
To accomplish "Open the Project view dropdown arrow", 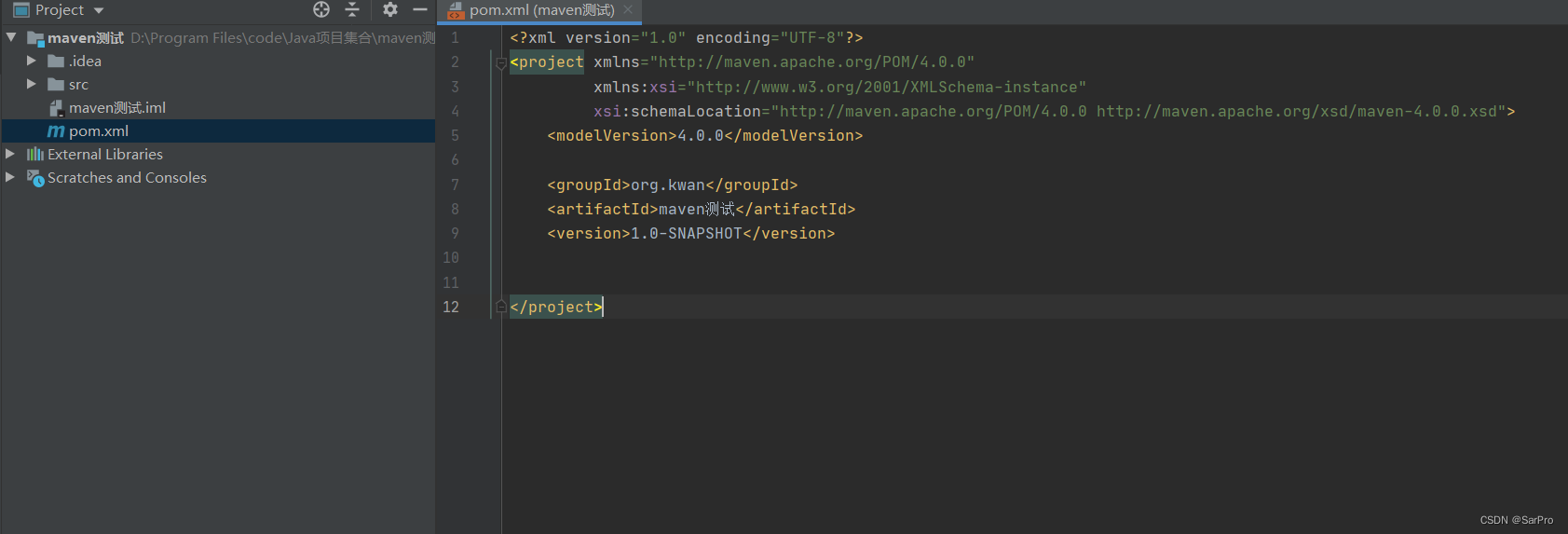I will (x=99, y=11).
